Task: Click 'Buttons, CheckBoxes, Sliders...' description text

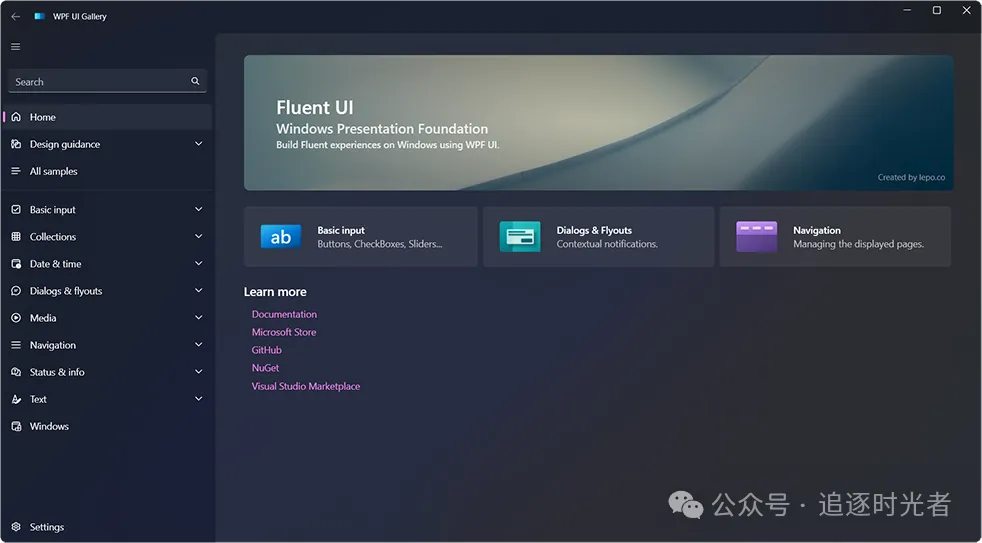Action: coord(380,244)
